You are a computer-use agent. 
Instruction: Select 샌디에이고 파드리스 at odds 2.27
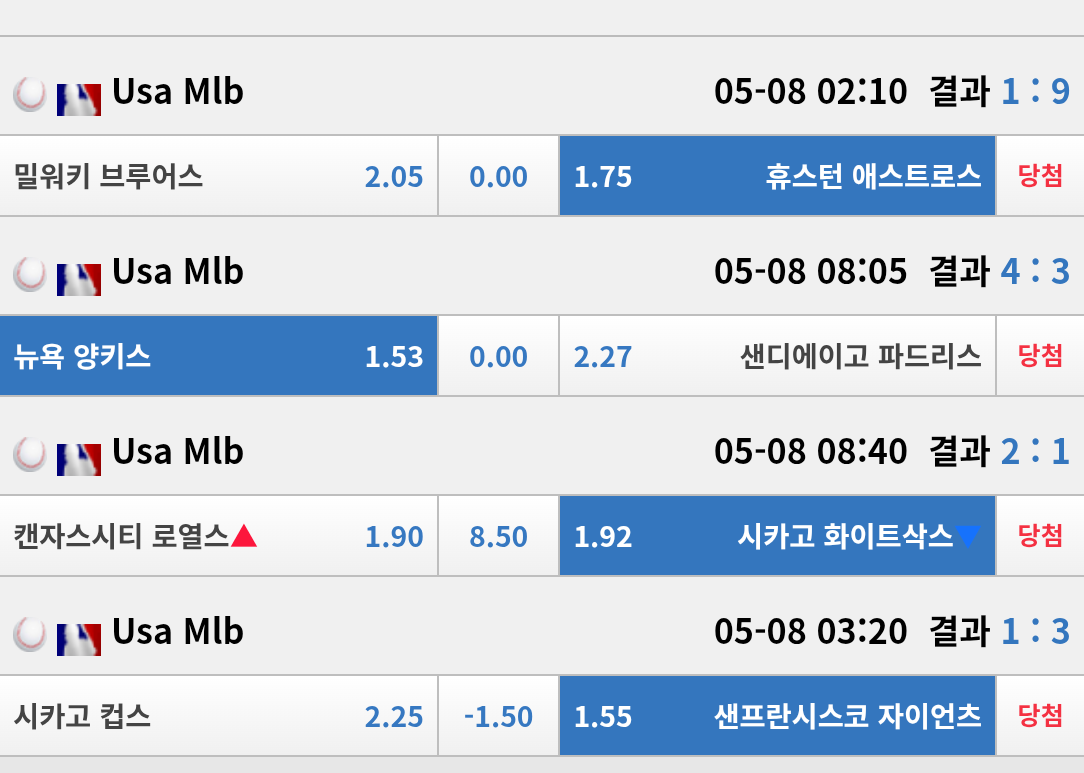point(777,357)
